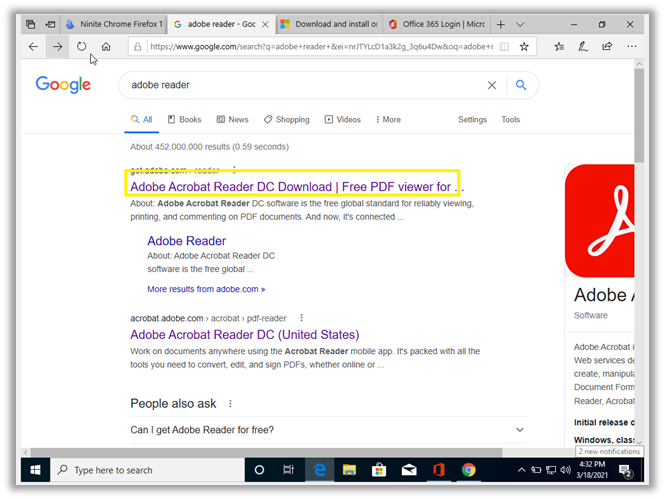Image resolution: width=665 pixels, height=499 pixels.
Task: Close the adobe reader Google tab
Action: (x=265, y=24)
